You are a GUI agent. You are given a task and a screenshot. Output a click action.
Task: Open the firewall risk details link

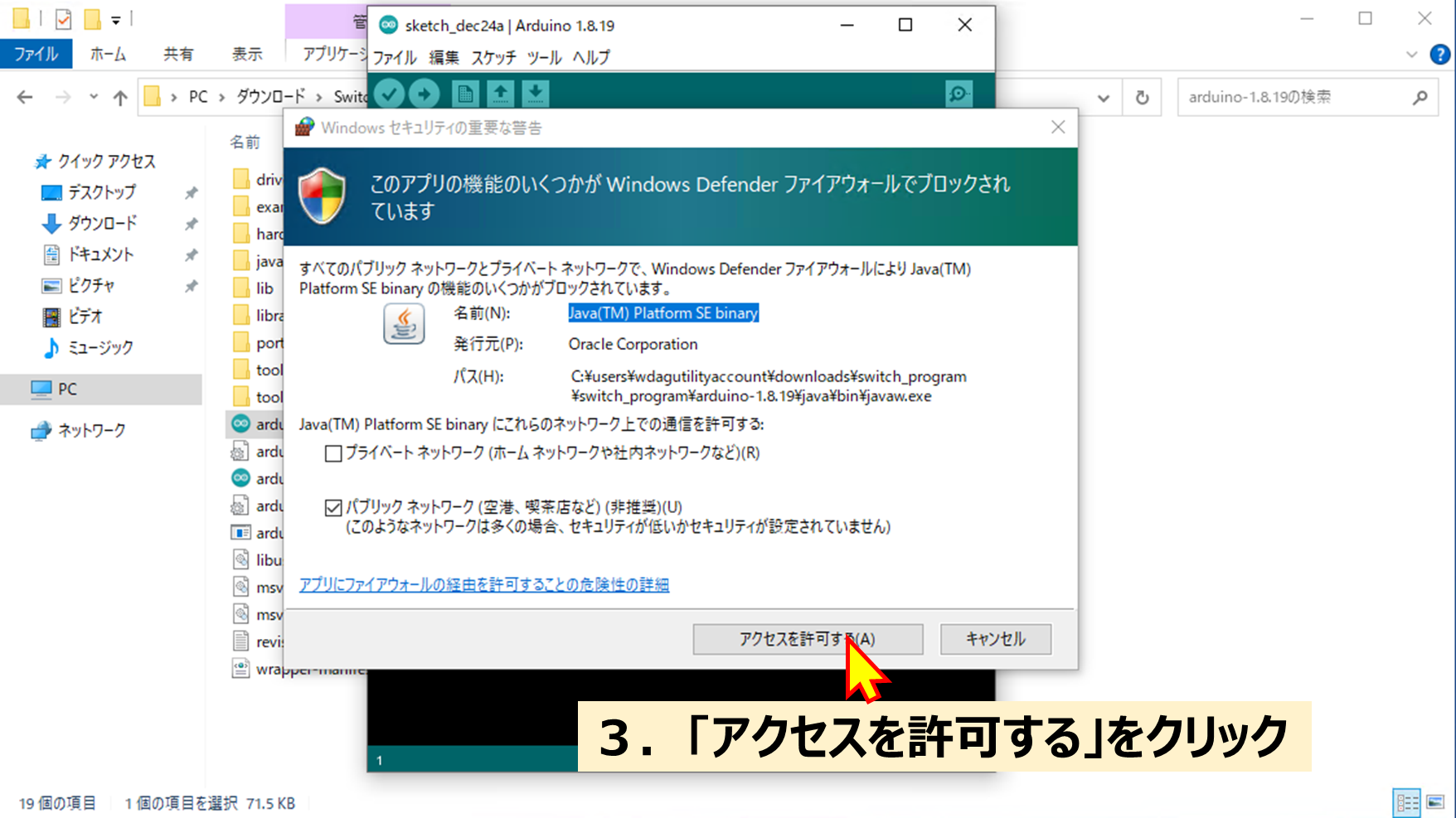[x=484, y=585]
